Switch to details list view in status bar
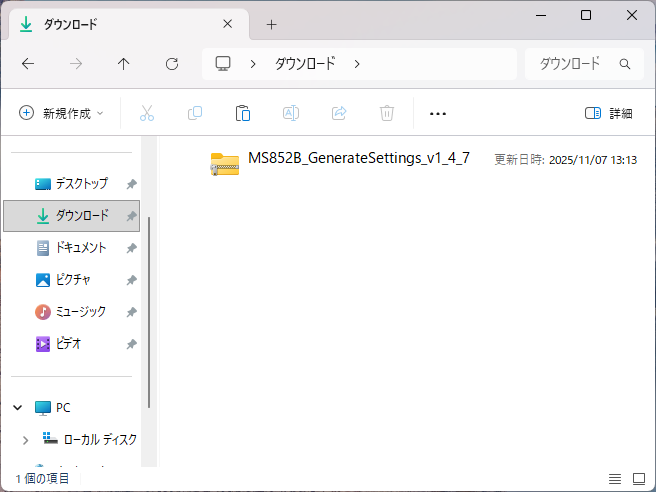This screenshot has height=492, width=656. tap(615, 478)
